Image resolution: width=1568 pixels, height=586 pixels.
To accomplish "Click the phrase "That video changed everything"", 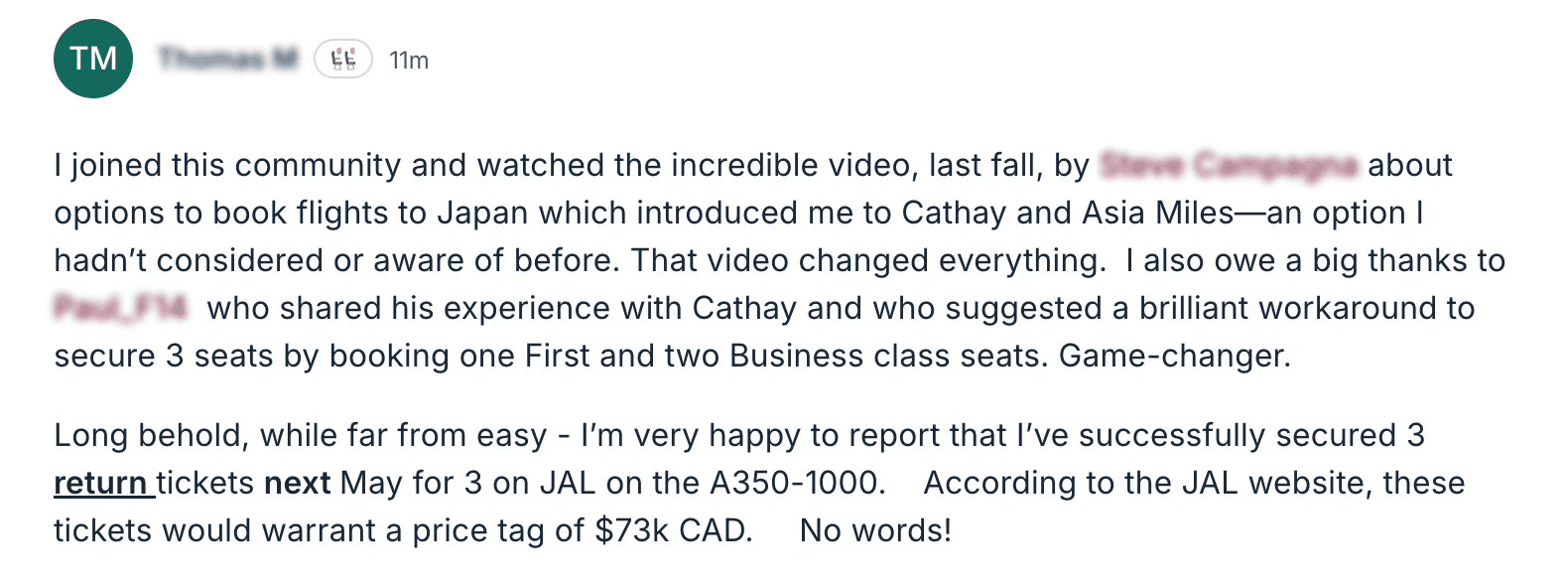I will 867,261.
